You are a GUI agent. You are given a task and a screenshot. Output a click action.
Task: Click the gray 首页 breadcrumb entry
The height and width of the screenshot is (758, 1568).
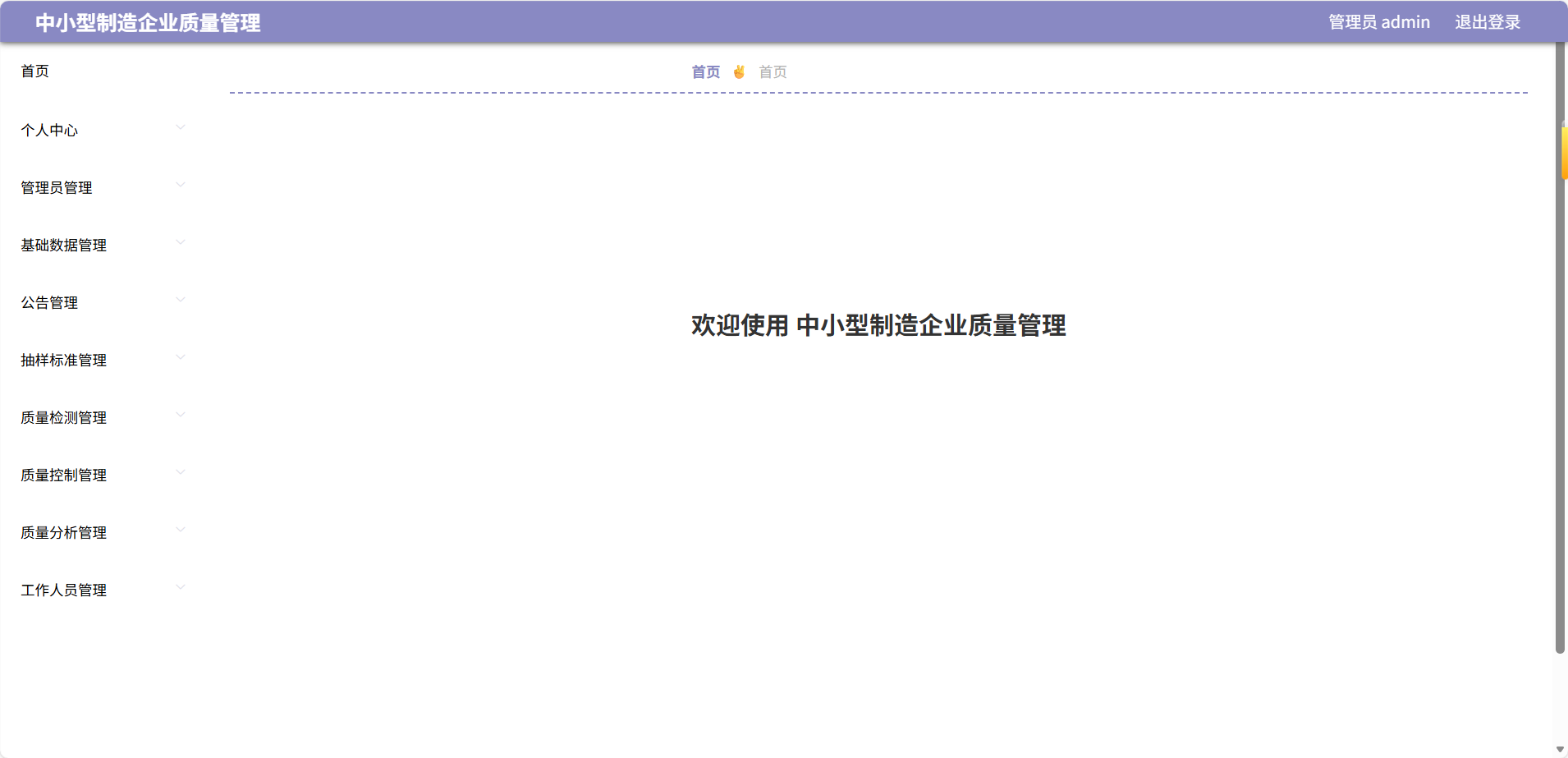773,72
